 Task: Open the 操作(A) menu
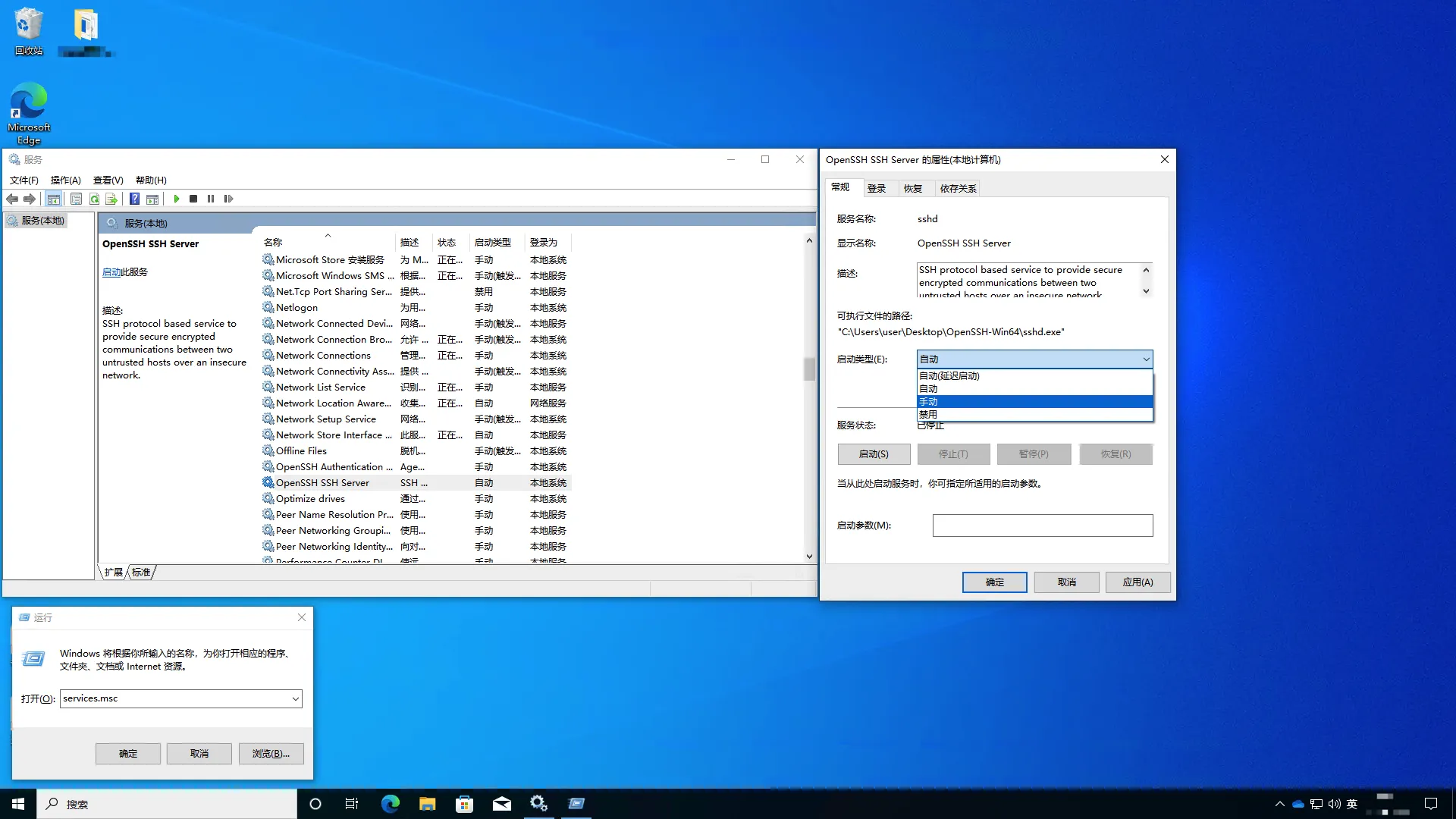(65, 180)
